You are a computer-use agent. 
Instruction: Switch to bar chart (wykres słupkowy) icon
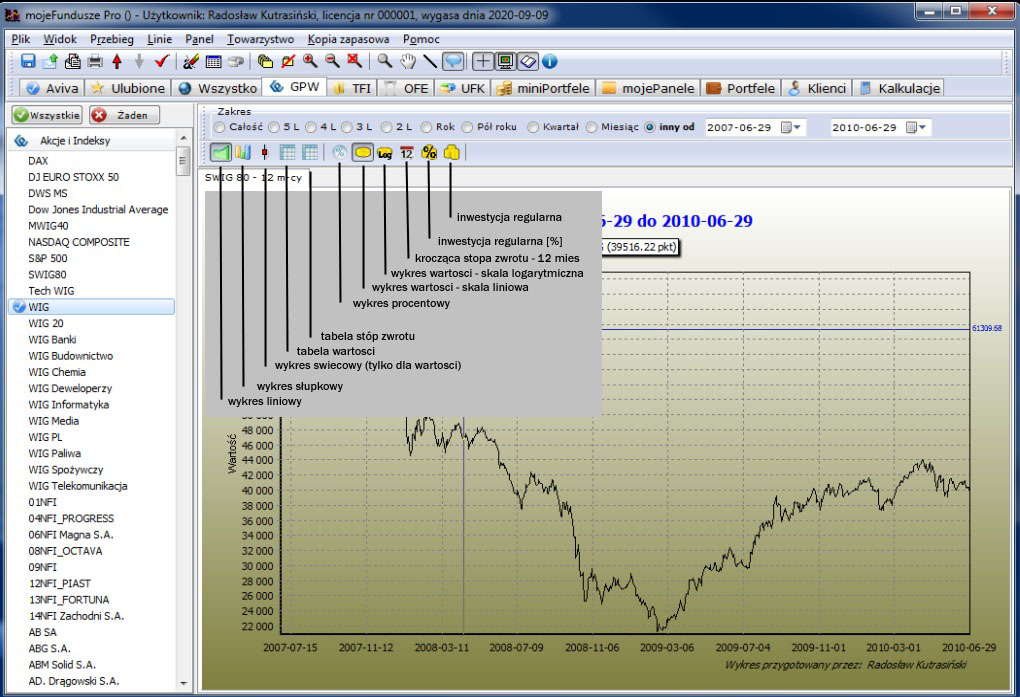242,153
